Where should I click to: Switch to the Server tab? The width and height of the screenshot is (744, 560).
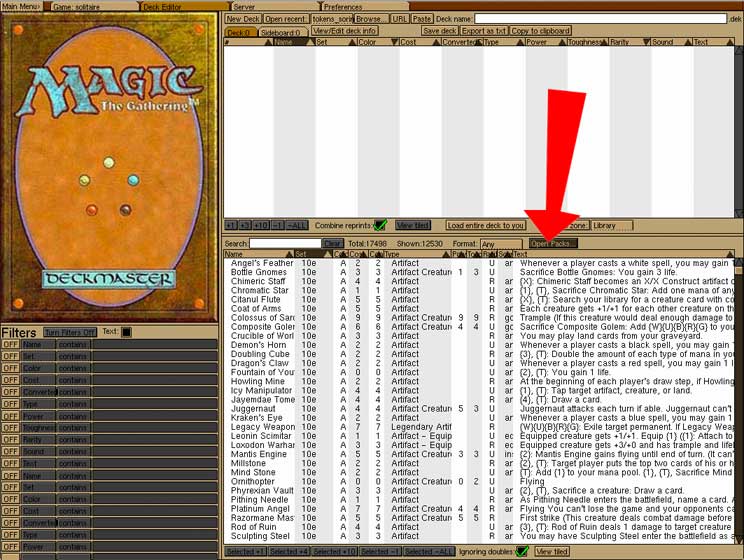(274, 7)
